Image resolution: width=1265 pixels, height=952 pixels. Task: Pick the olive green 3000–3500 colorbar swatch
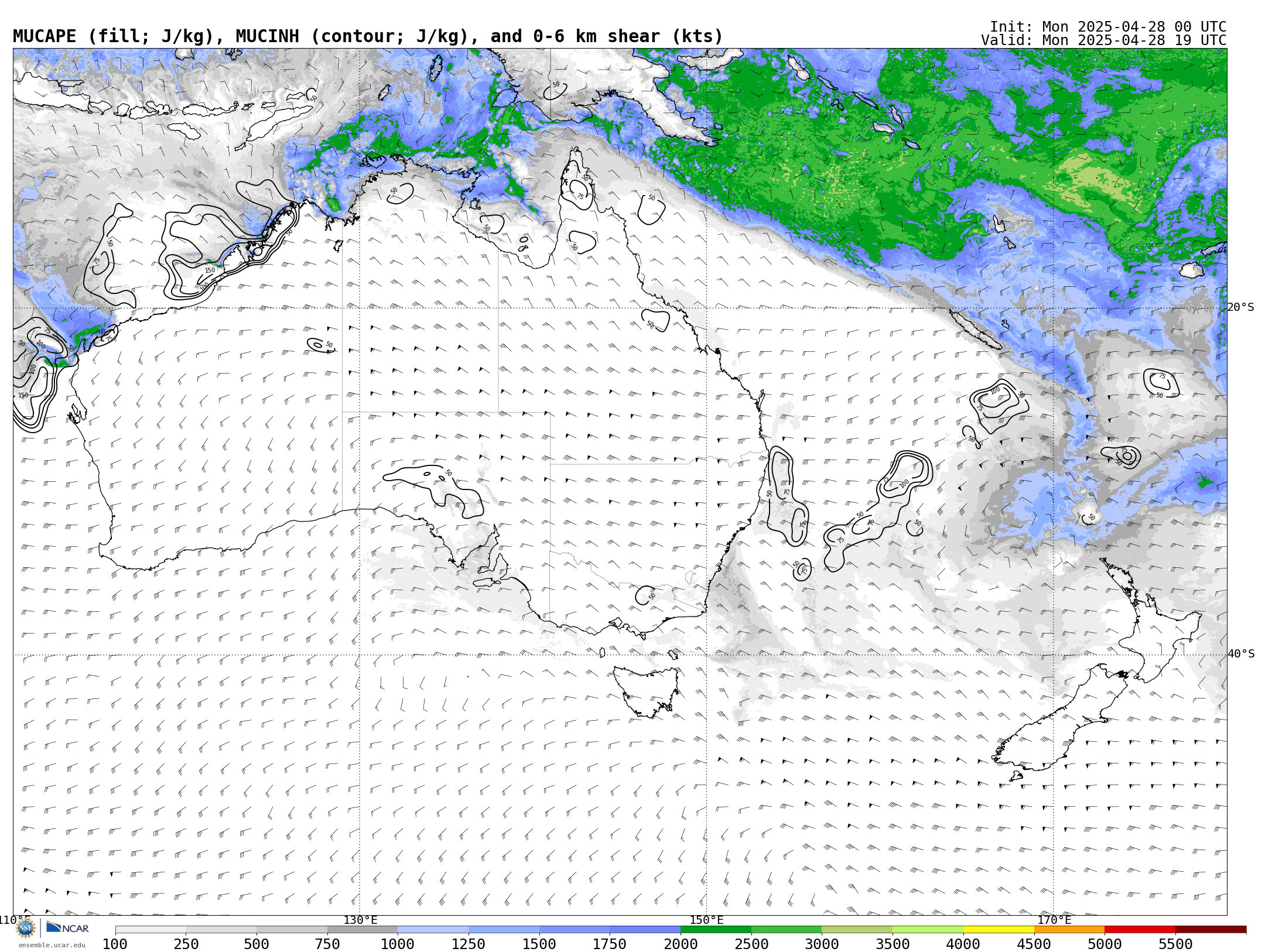[857, 930]
